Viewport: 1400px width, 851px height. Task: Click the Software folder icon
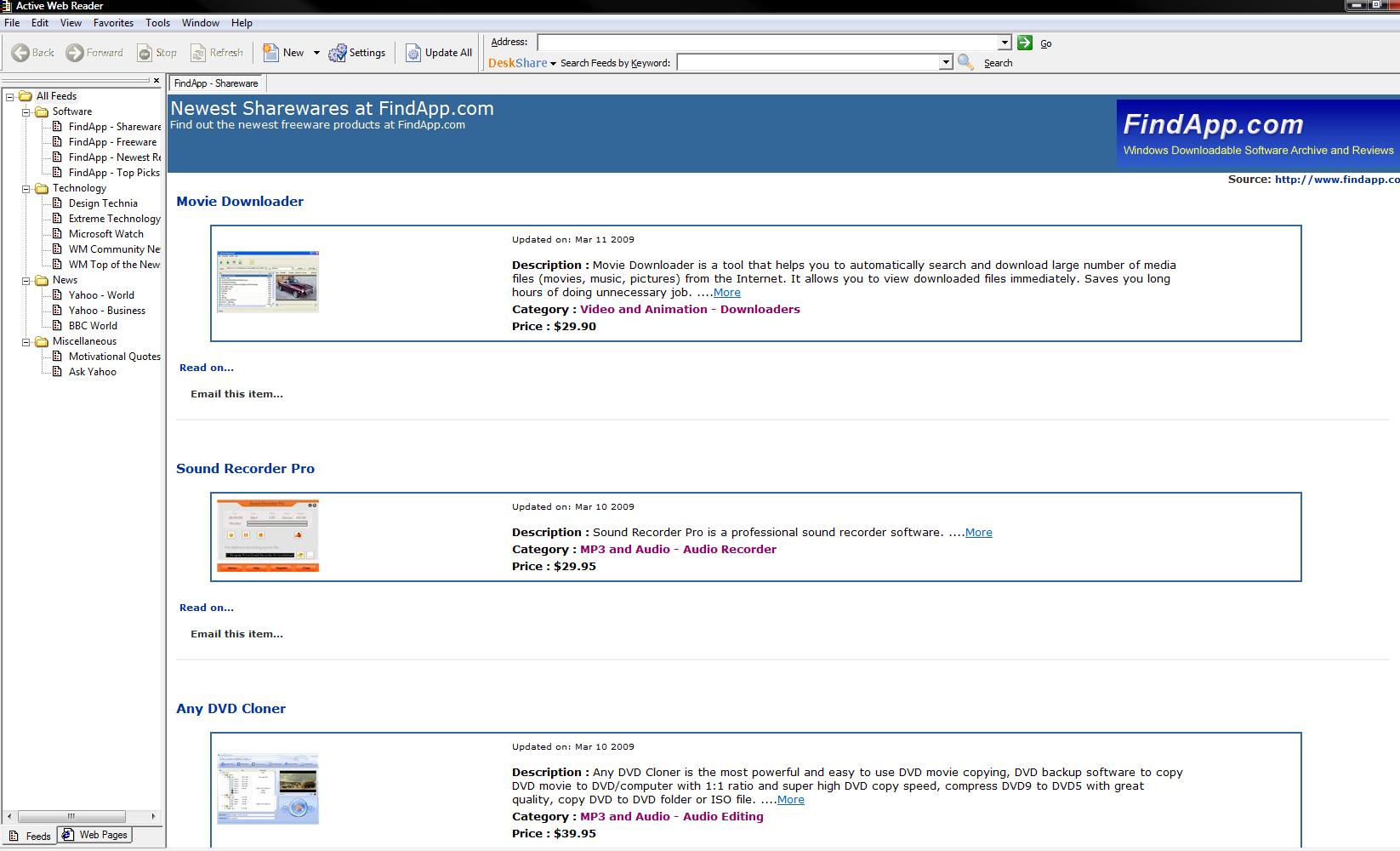click(x=42, y=111)
